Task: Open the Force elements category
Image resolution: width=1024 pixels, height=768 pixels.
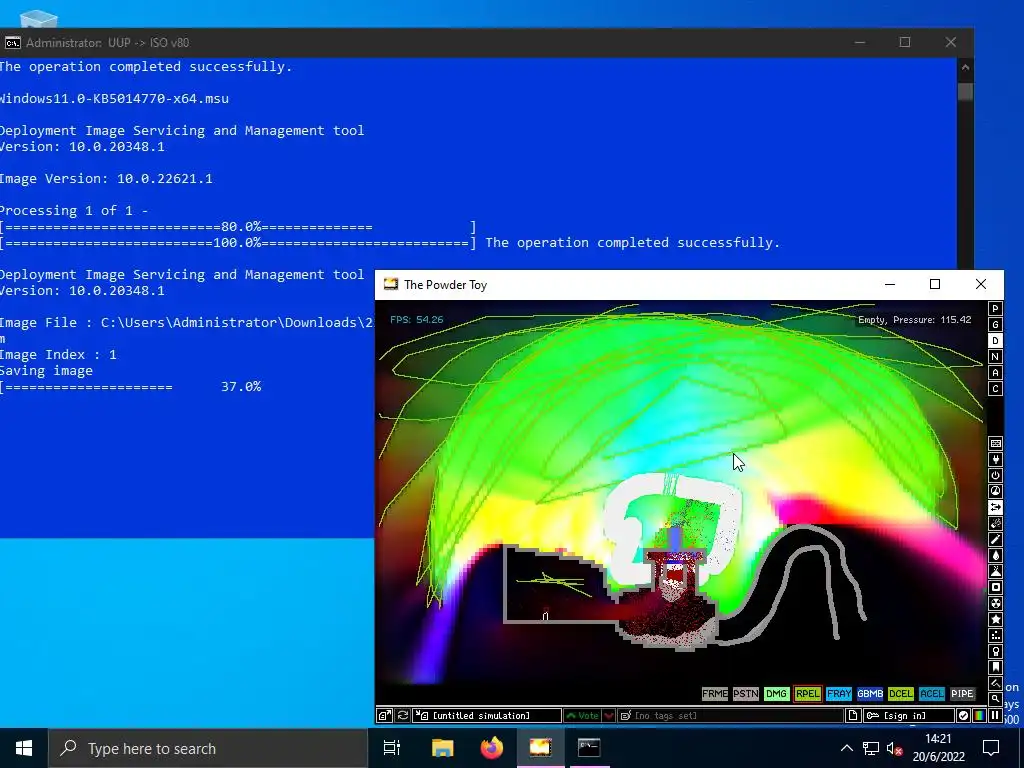Action: (995, 507)
